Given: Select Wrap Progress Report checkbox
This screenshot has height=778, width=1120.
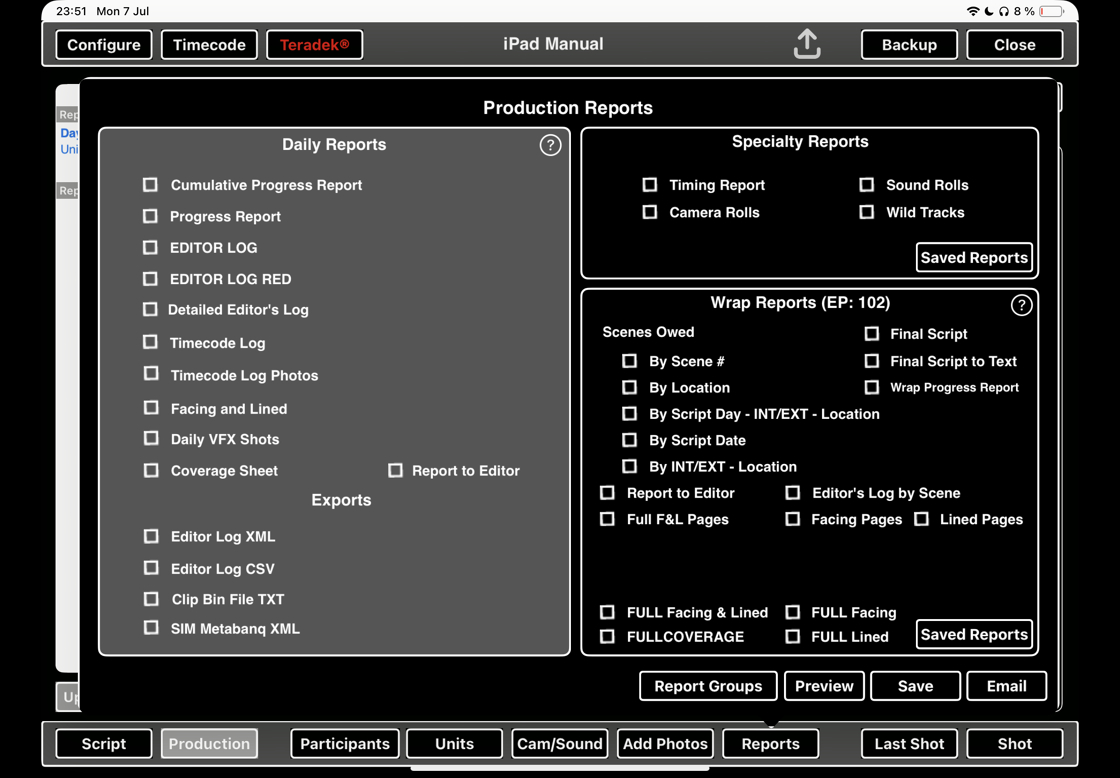Looking at the screenshot, I should click(871, 387).
